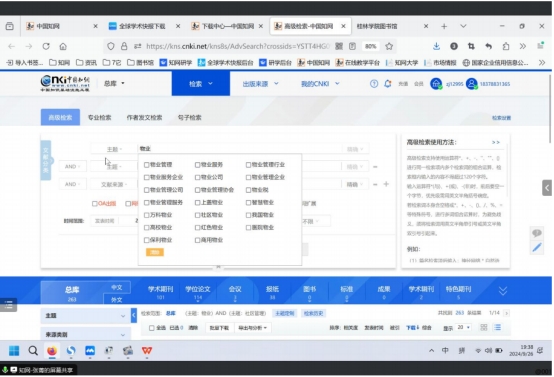This screenshot has height=377, width=554.
Task: Open Windows Start menu
Action: click(14, 351)
